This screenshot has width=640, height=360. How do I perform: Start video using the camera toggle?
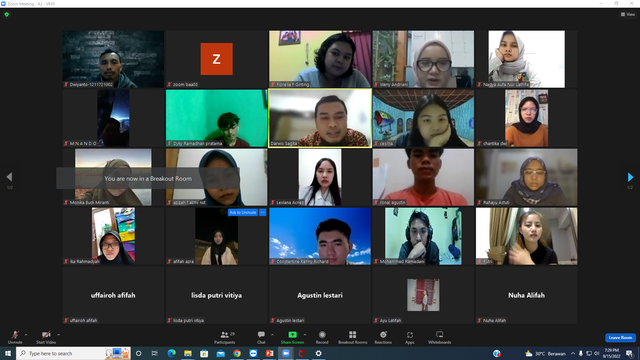pos(46,337)
